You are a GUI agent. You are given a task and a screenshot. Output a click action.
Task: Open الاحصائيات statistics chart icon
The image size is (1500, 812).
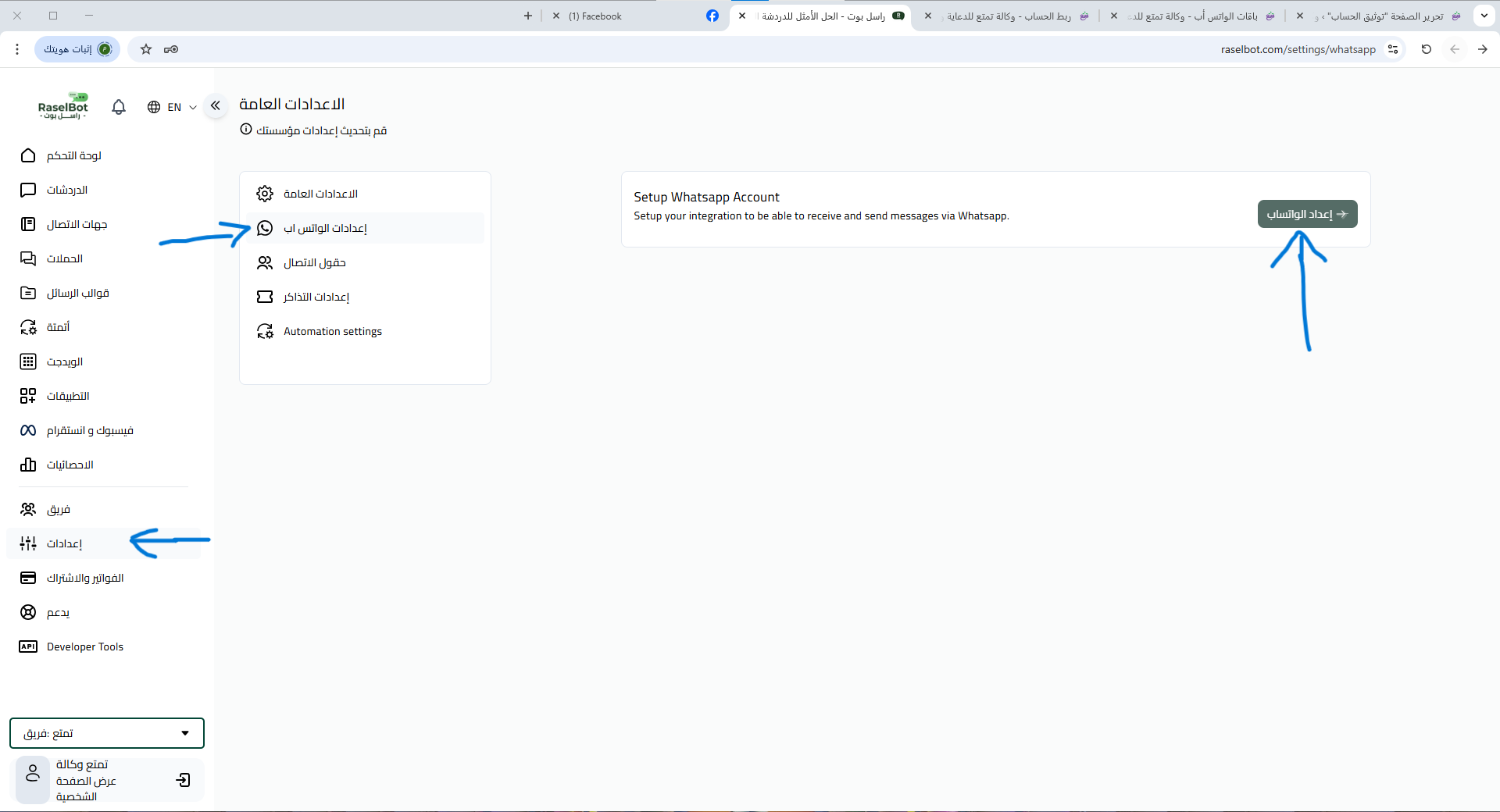point(28,465)
